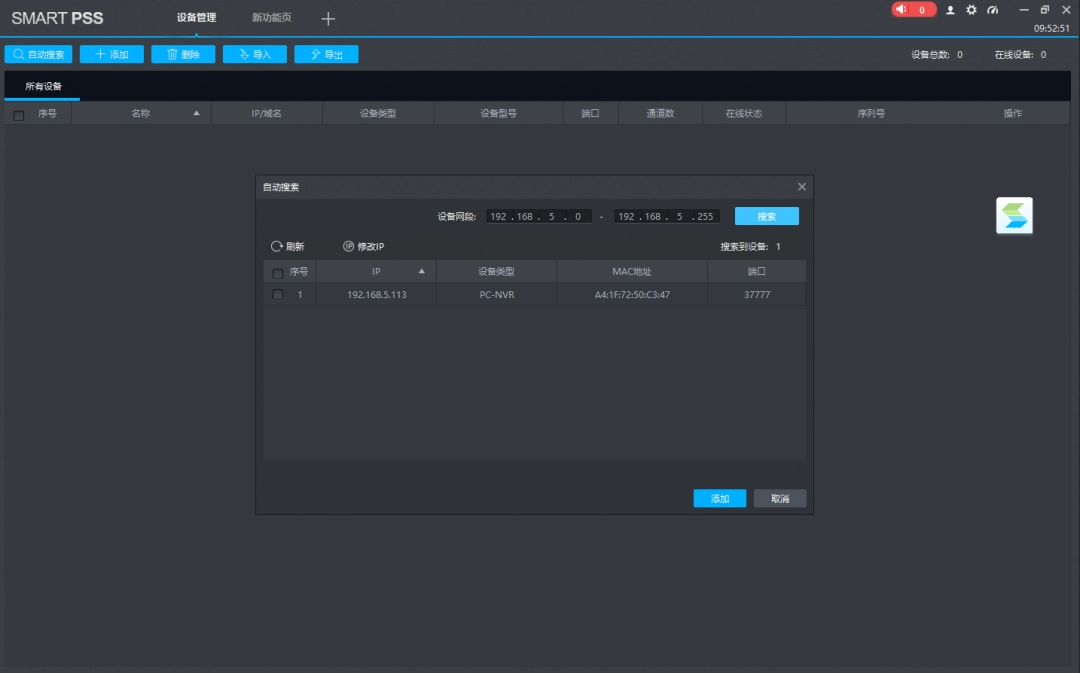Screen dimensions: 1080x673
Task: Click the 添加 add device toolbar icon
Action: coord(111,54)
